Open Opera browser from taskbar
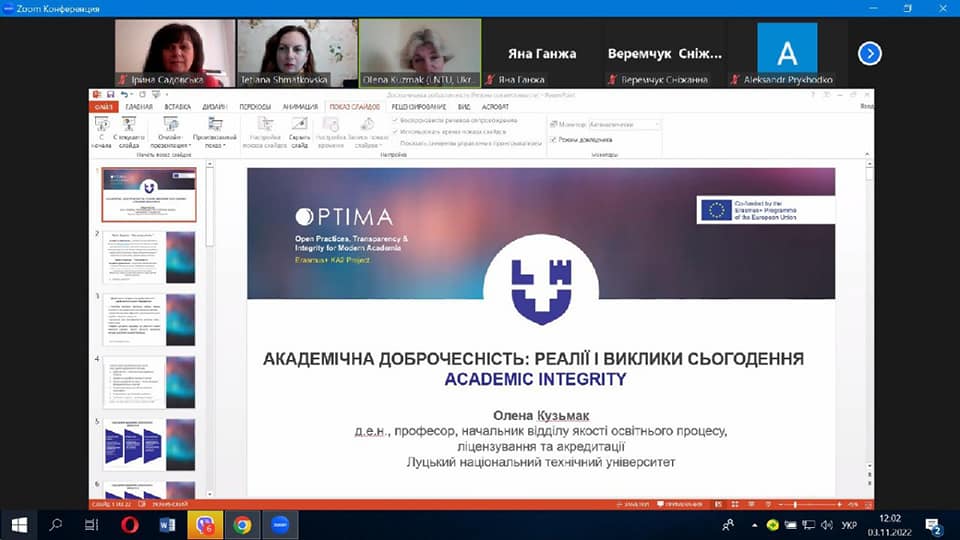The height and width of the screenshot is (540, 960). [130, 525]
